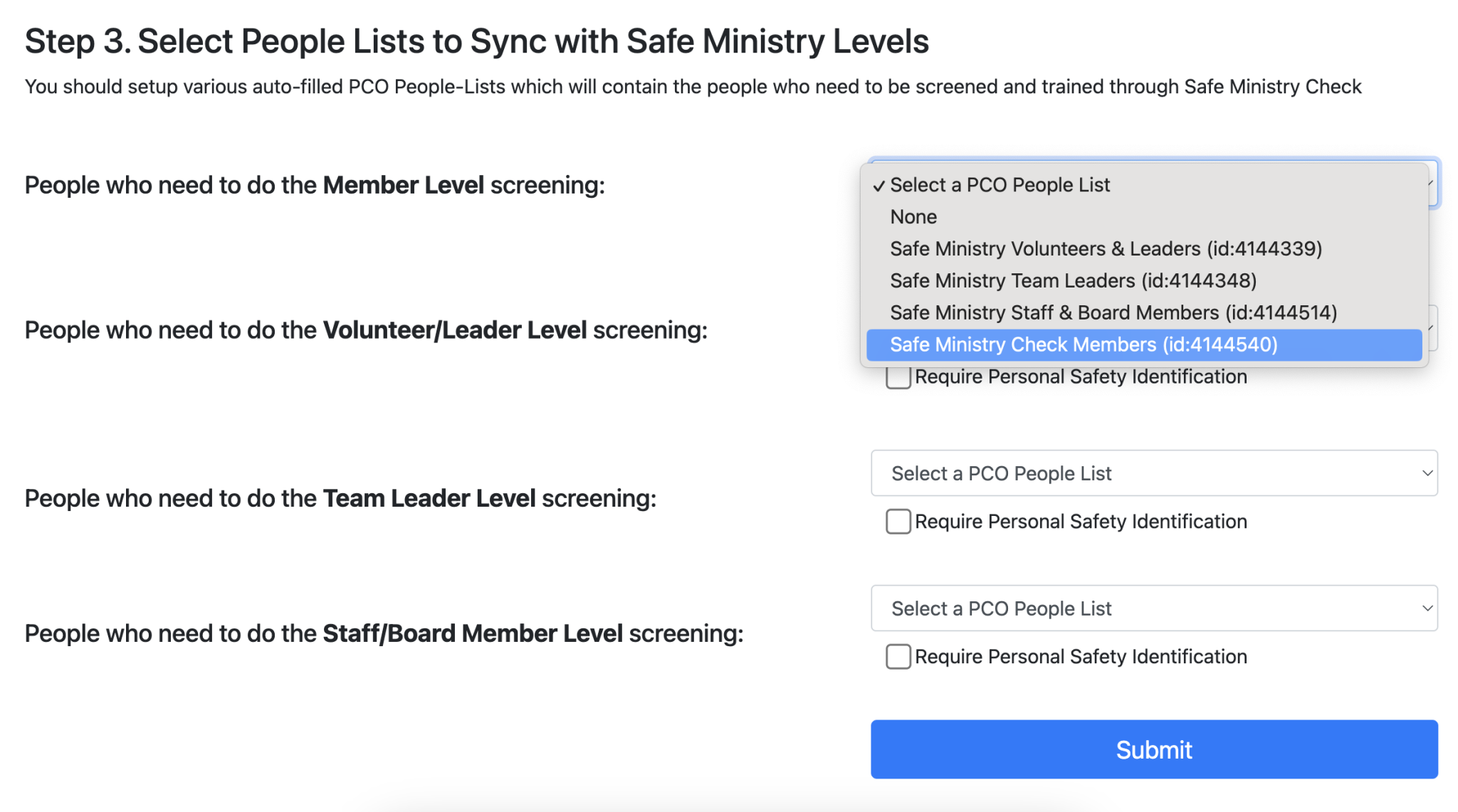The height and width of the screenshot is (812, 1458).
Task: Enable Require Personal Safety Identification for Volunteer/Leader
Action: point(898,377)
